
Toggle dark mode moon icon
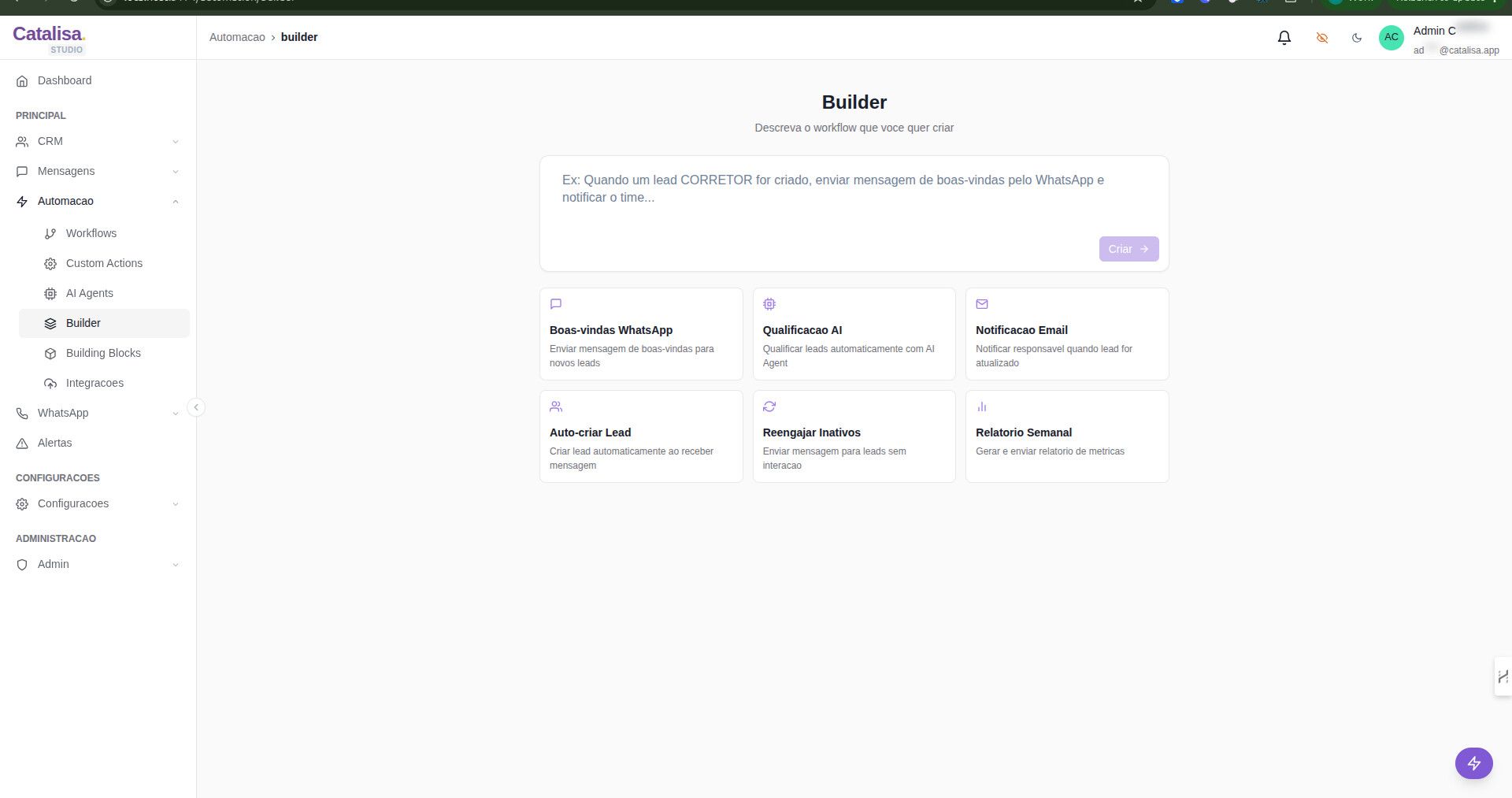point(1356,38)
